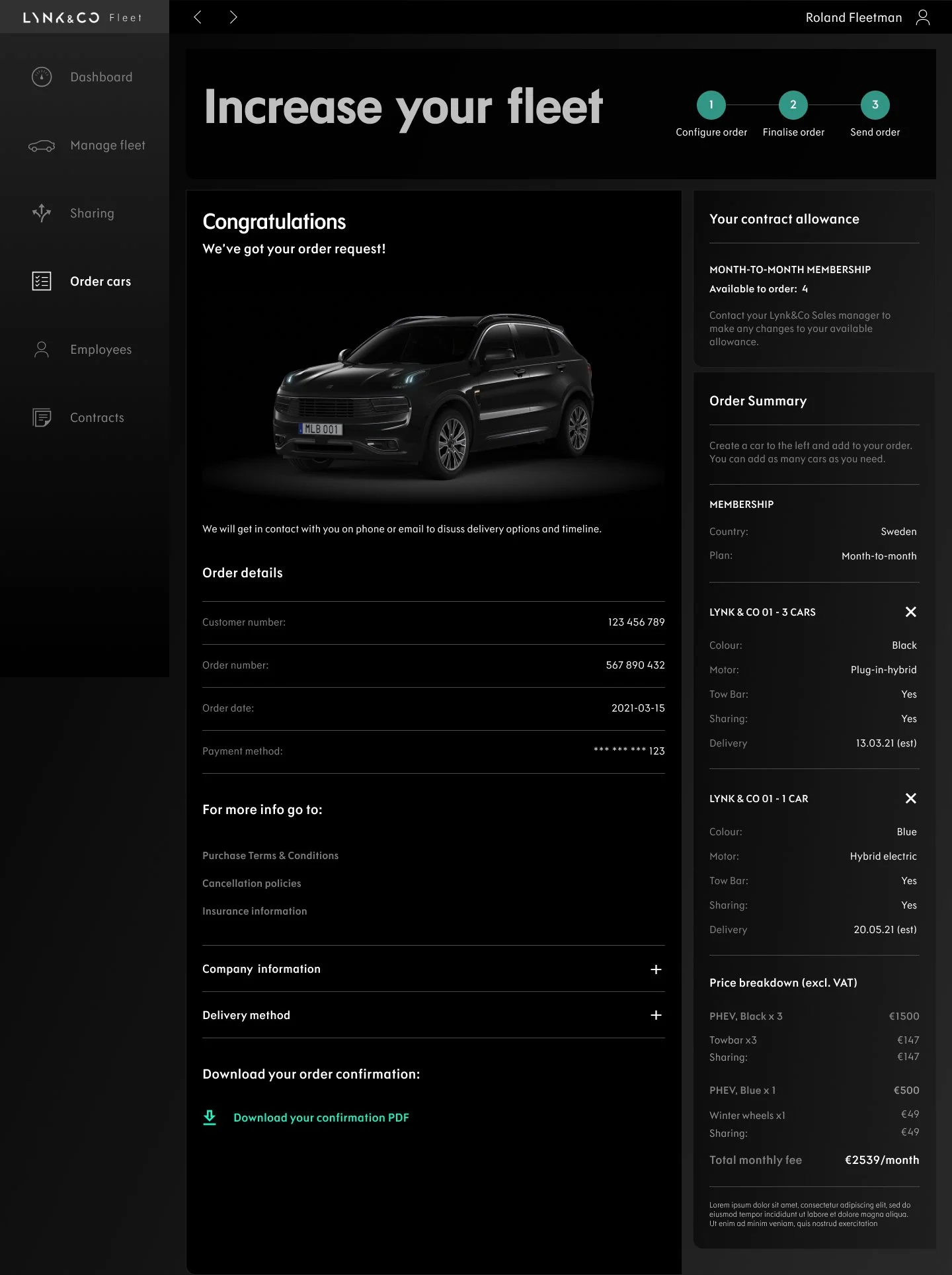Select order number 567 890 432
The height and width of the screenshot is (1275, 952).
click(635, 665)
